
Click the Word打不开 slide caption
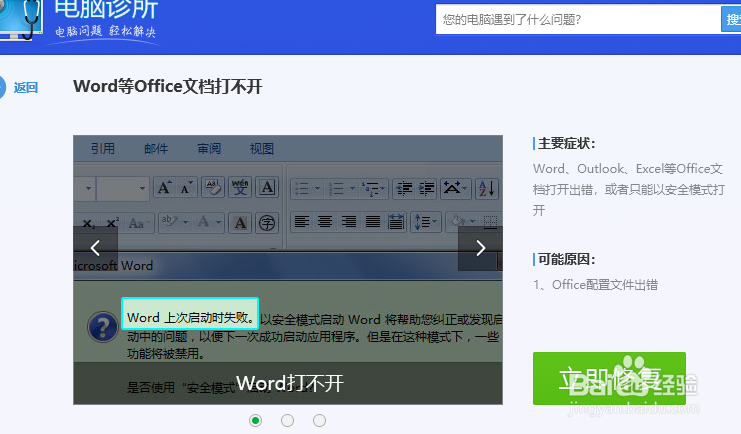pos(290,383)
